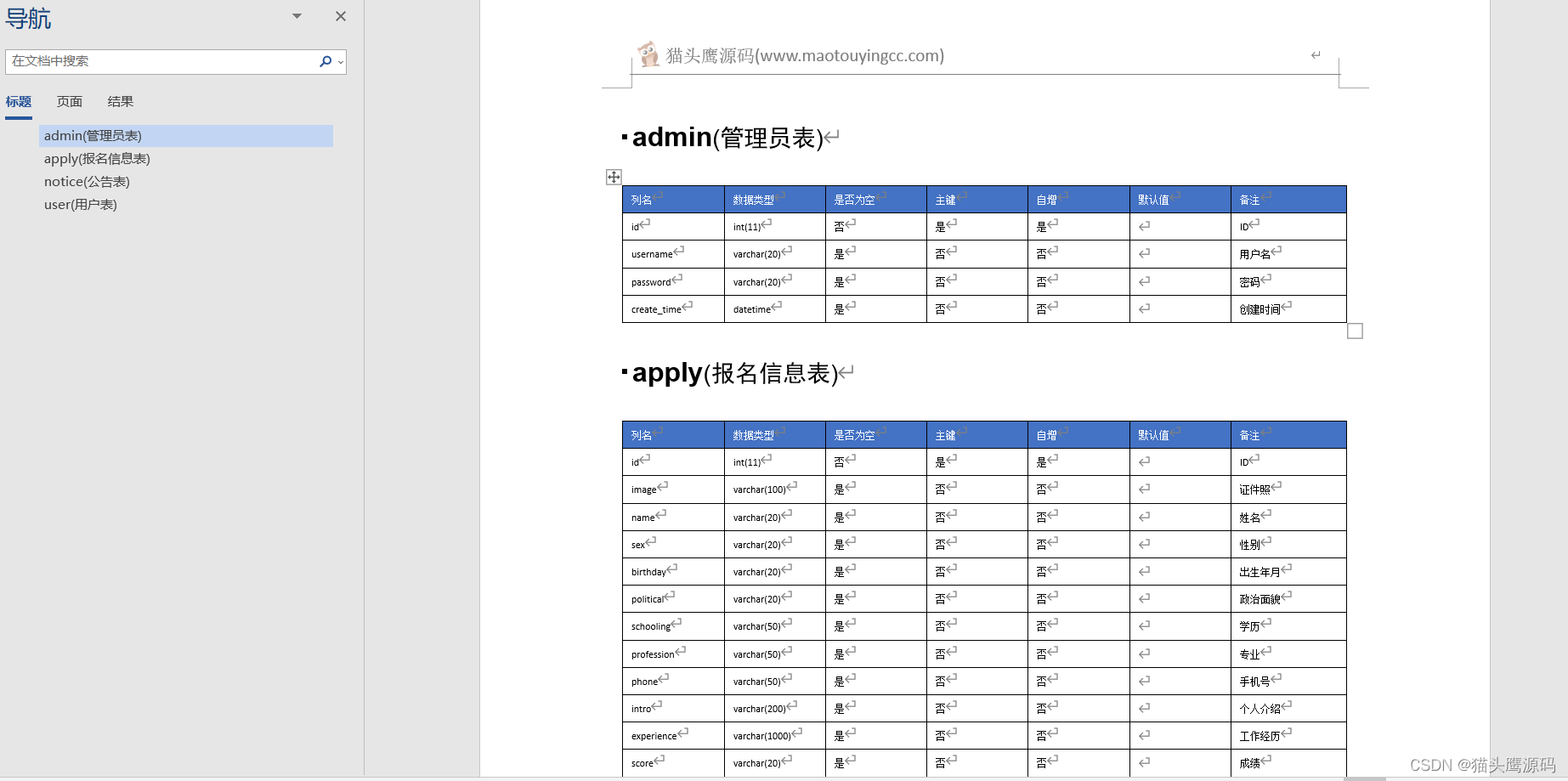This screenshot has height=781, width=1568.
Task: Click the 出生年月 remark cell
Action: [x=1288, y=572]
